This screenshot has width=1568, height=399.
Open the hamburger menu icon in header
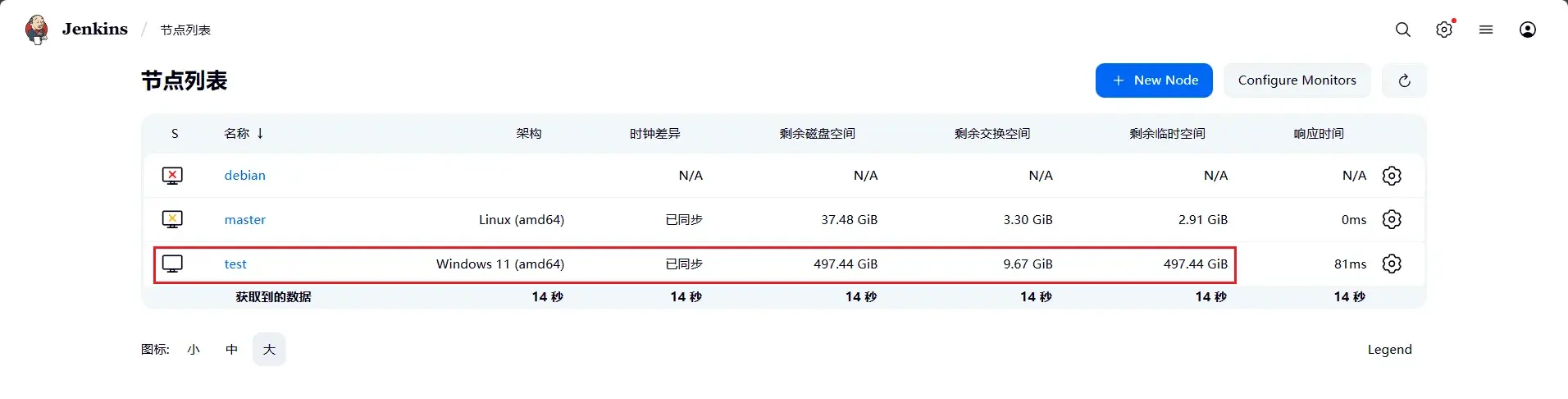(1486, 30)
